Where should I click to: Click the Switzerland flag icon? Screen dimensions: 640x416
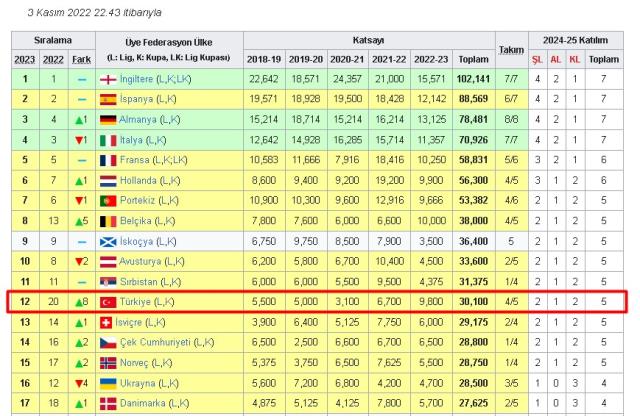click(x=106, y=323)
